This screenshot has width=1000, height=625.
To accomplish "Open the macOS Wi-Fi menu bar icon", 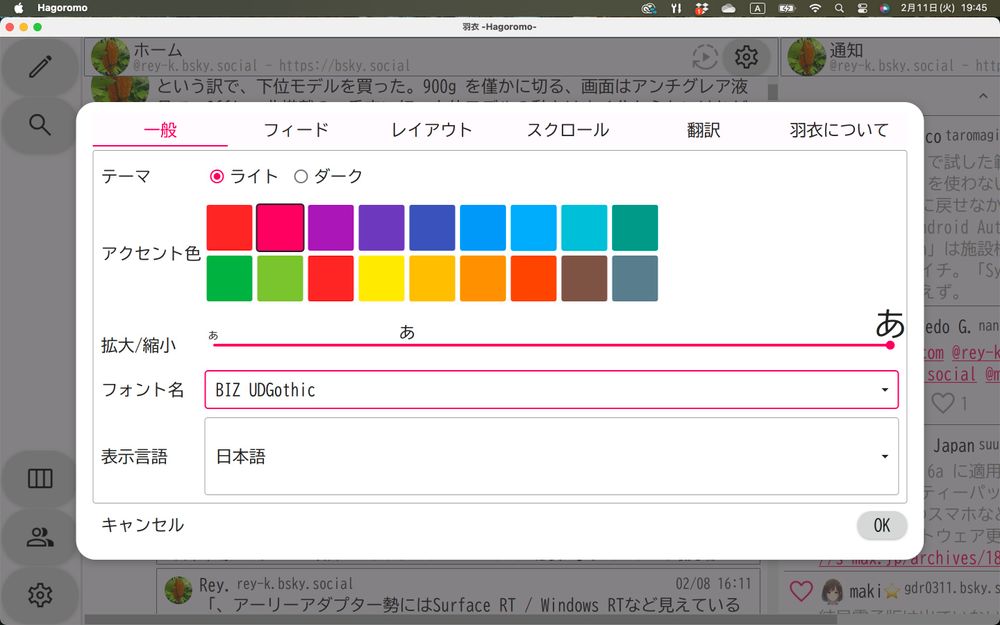I will (815, 8).
